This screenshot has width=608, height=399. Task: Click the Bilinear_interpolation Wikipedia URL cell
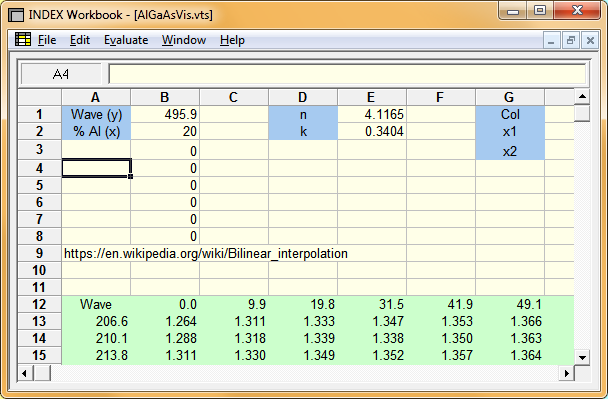point(206,253)
